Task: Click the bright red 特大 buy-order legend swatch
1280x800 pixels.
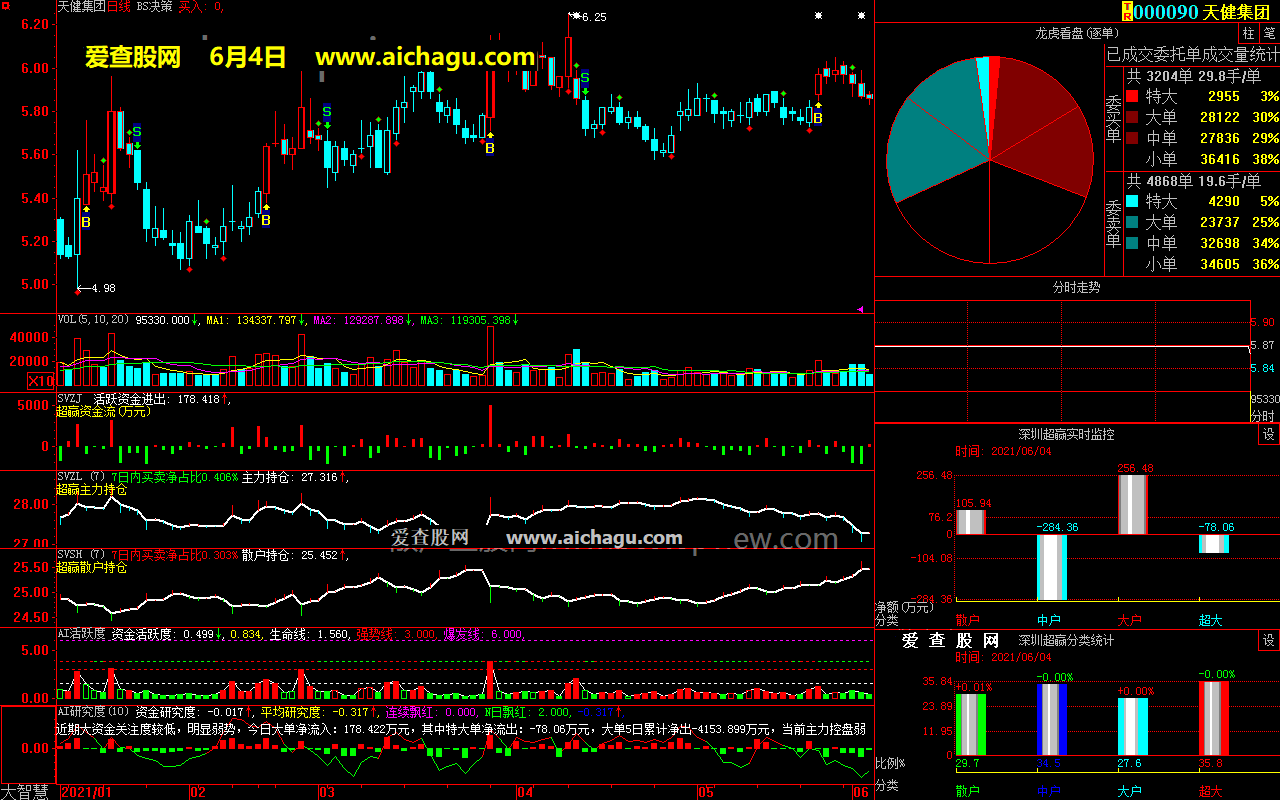Action: click(1132, 97)
